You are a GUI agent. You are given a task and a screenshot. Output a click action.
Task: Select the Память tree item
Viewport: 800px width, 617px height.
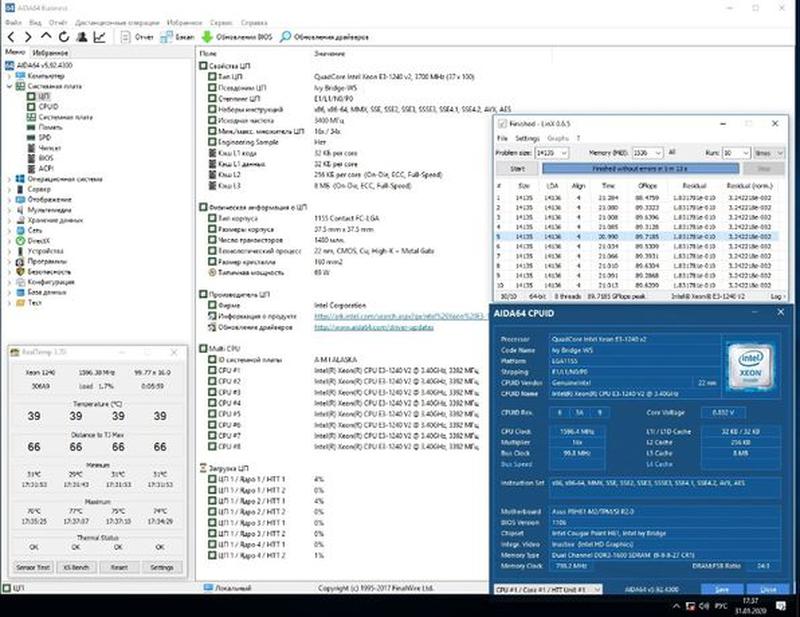[x=44, y=127]
